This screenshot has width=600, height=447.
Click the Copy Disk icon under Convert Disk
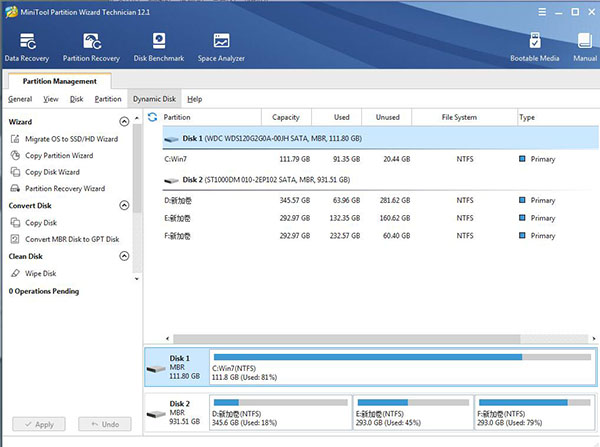[15, 222]
